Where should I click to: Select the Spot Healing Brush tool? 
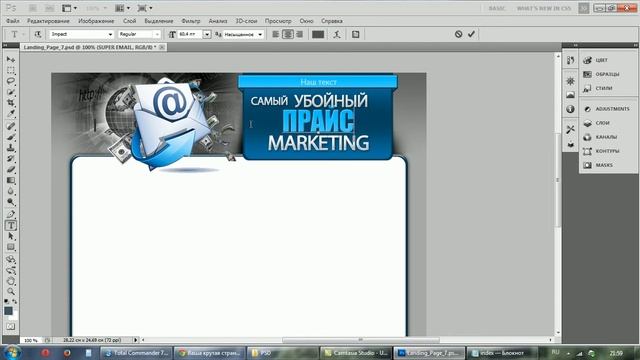pyautogui.click(x=11, y=126)
